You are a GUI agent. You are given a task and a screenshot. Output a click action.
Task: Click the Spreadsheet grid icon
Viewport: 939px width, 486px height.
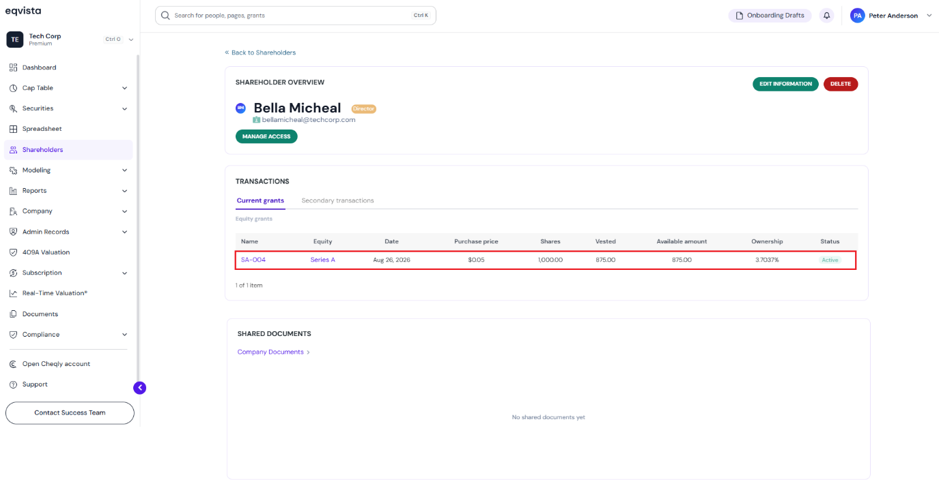[13, 129]
